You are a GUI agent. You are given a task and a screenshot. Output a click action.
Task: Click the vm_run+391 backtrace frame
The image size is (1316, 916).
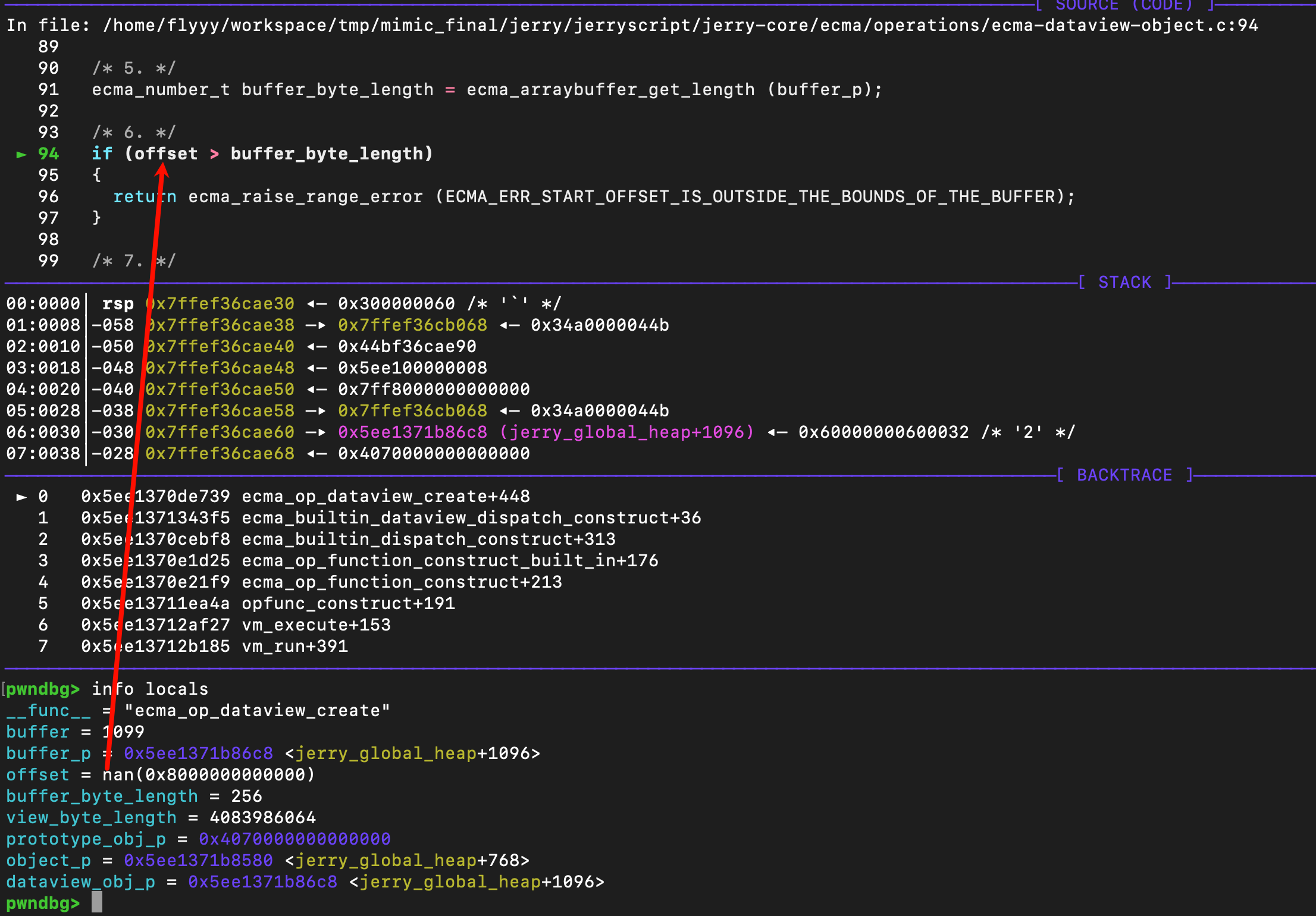[x=294, y=646]
